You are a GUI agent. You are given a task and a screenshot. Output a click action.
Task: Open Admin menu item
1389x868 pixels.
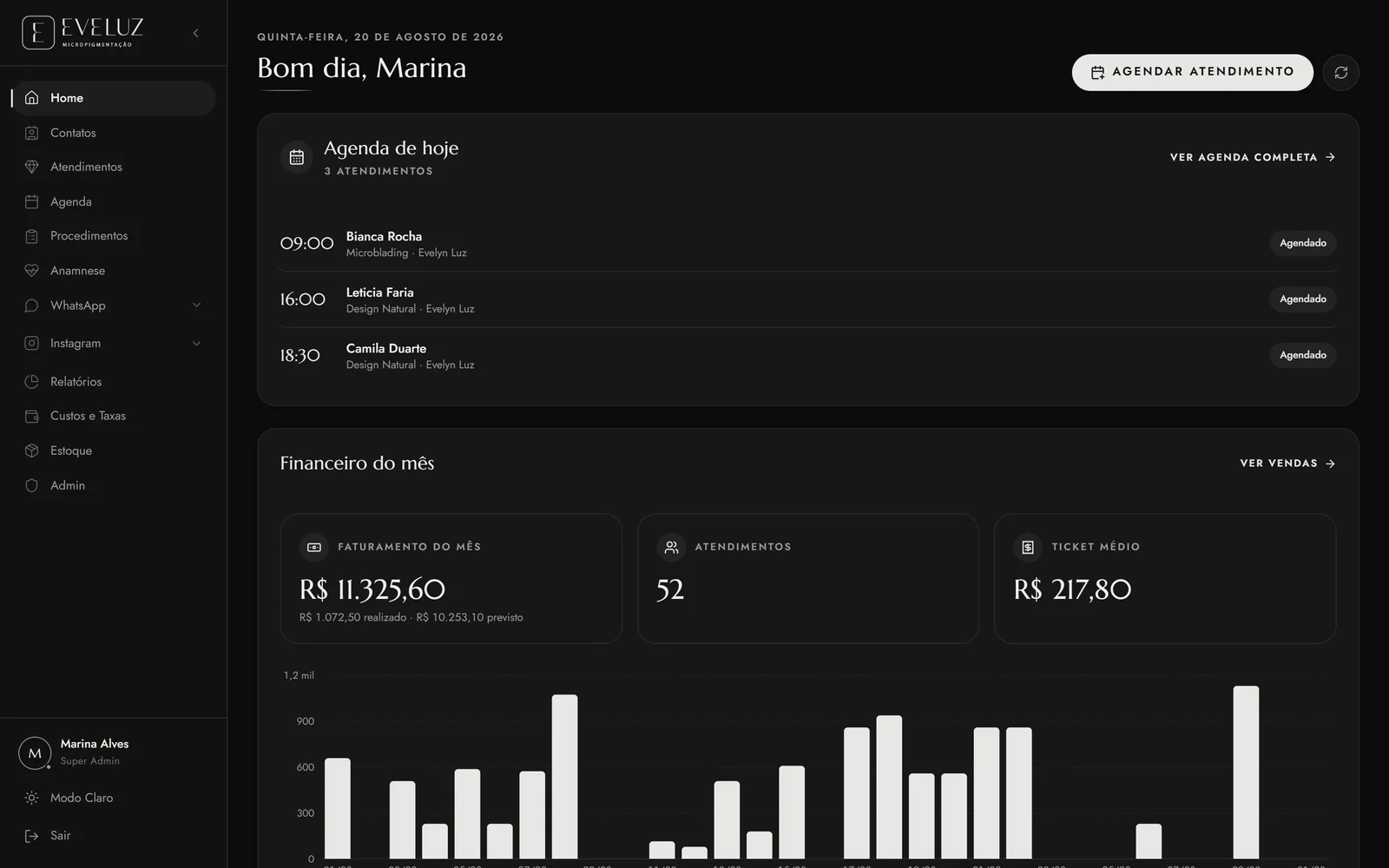coord(114,485)
